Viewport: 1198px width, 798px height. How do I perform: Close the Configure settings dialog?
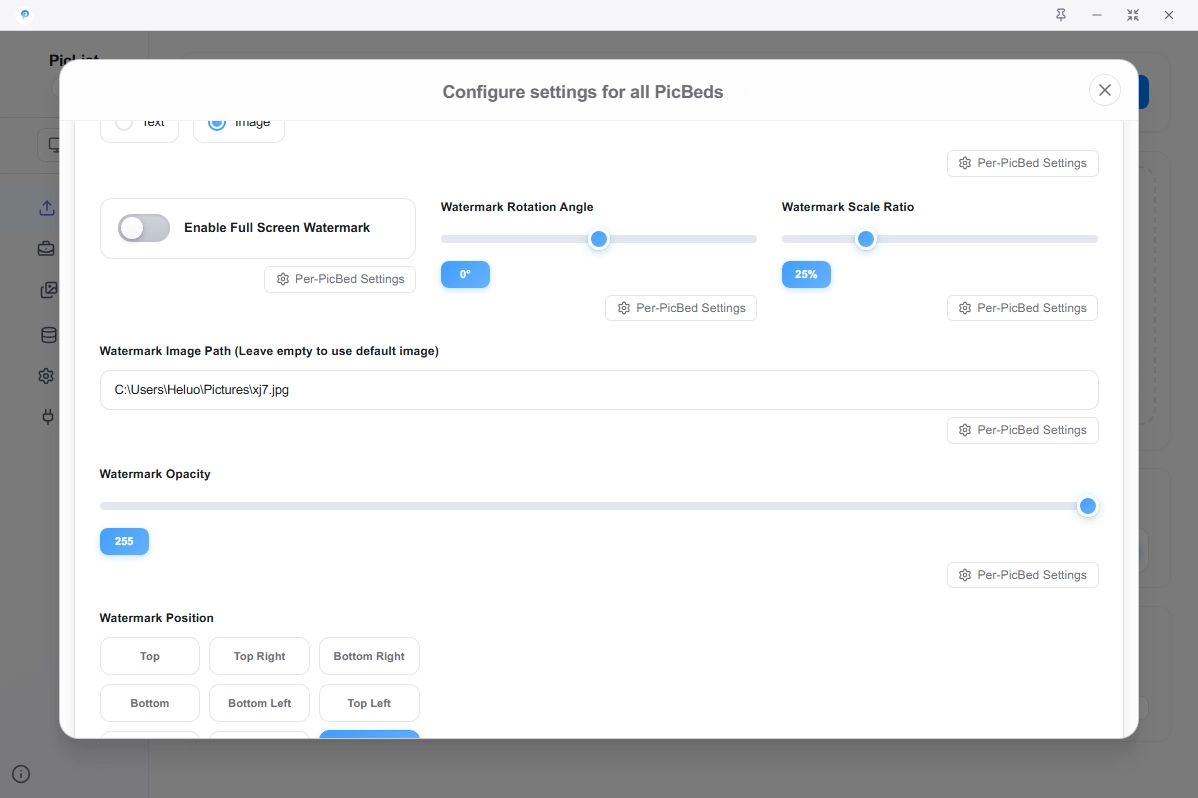click(1104, 90)
